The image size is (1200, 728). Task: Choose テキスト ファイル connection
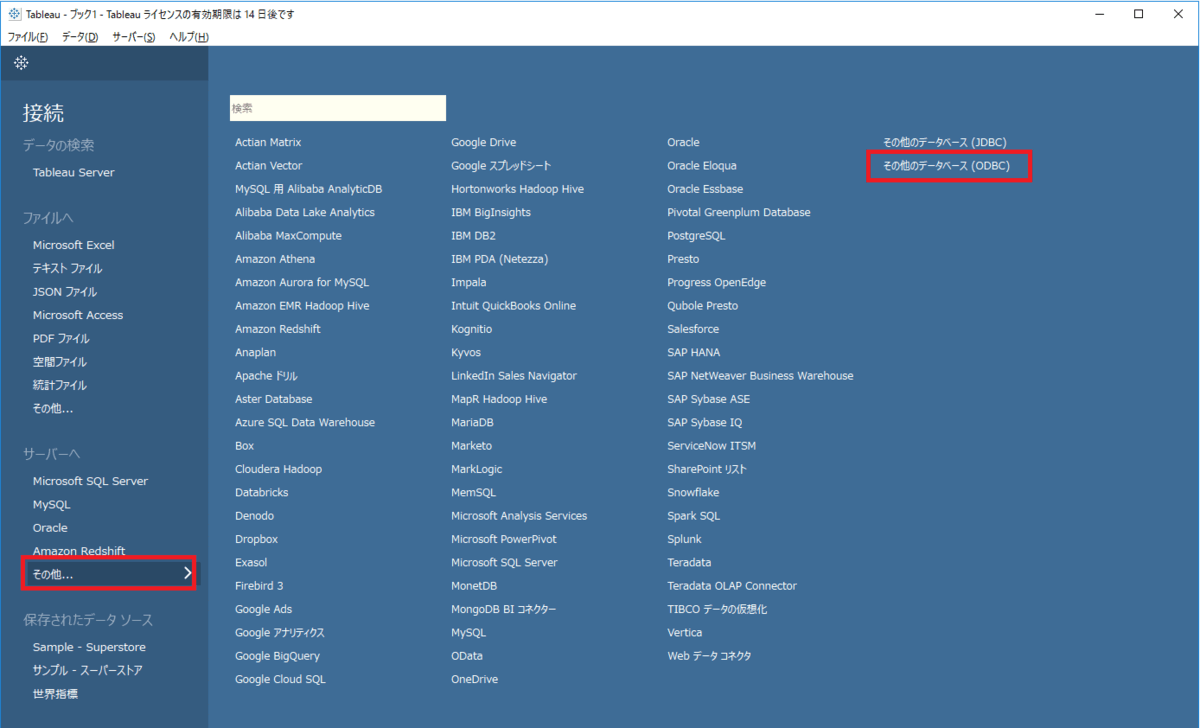pos(67,268)
